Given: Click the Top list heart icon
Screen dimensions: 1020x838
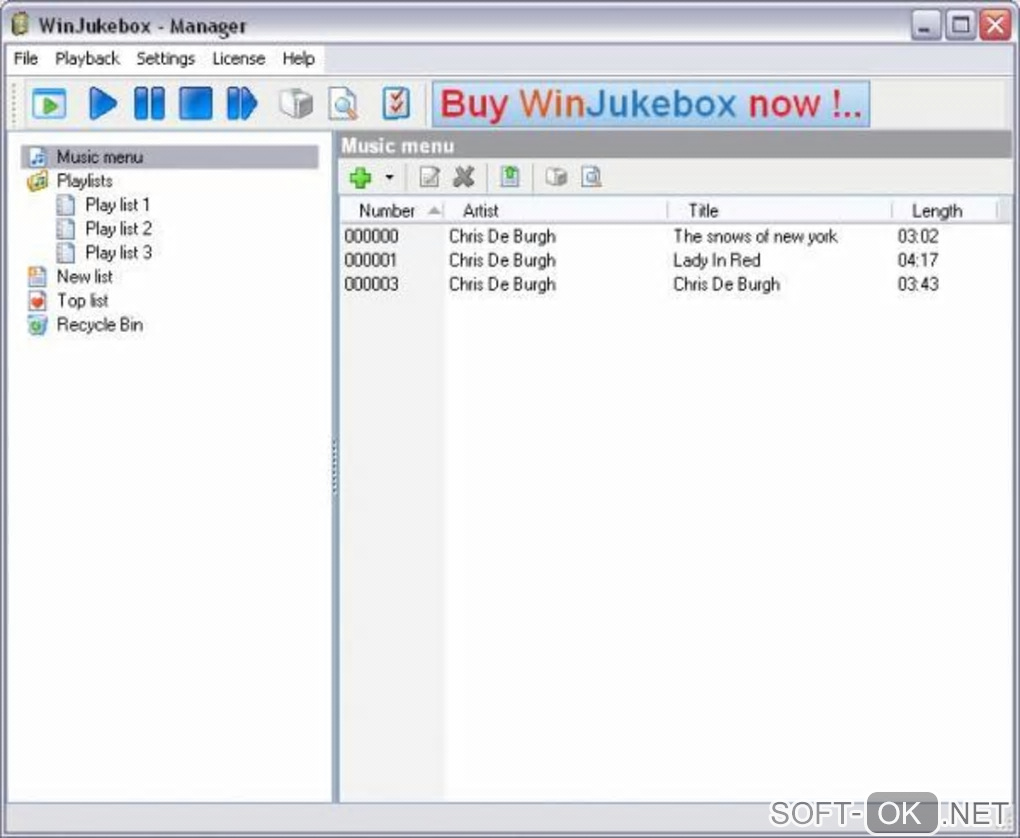Looking at the screenshot, I should [x=38, y=301].
